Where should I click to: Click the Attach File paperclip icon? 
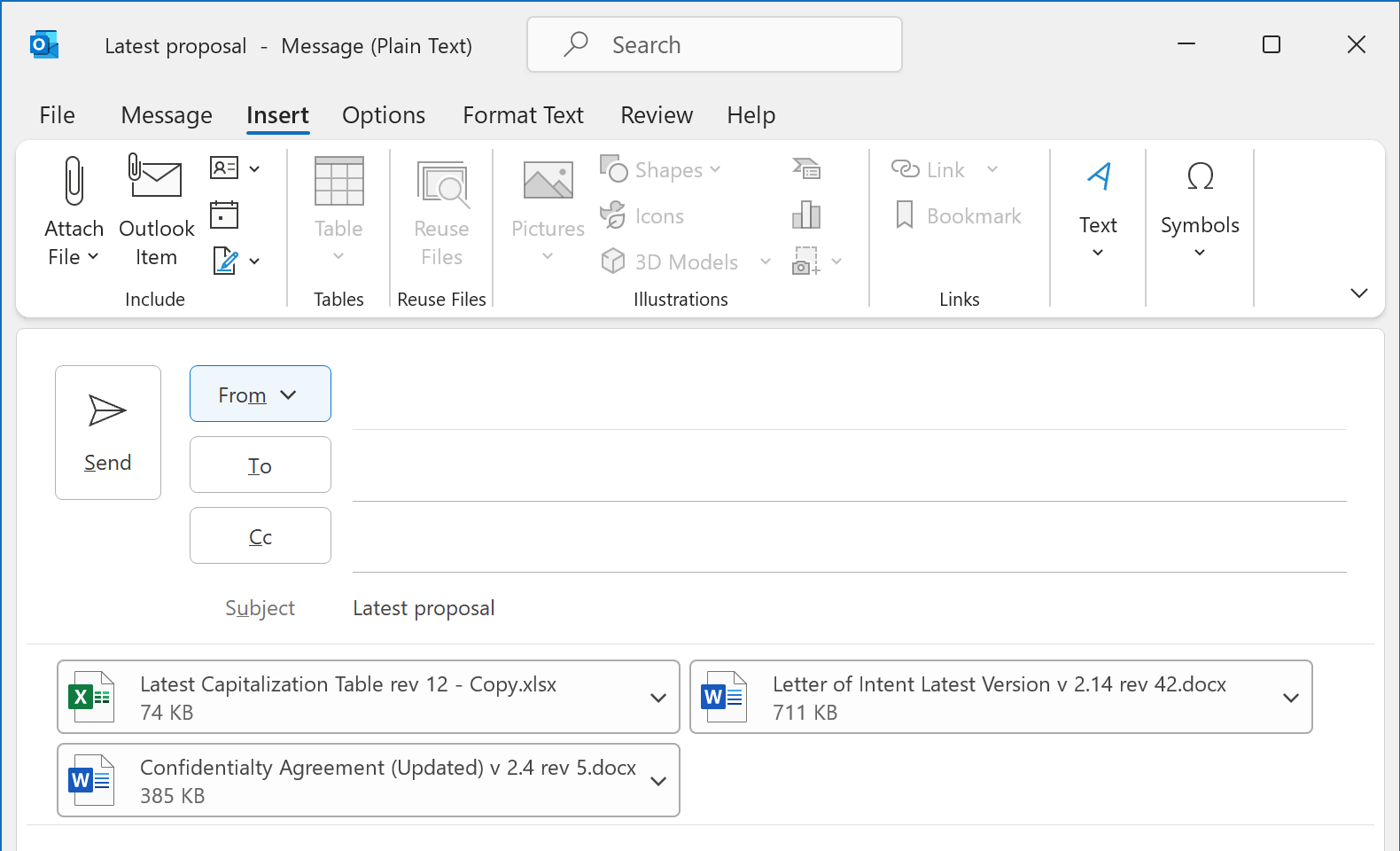[x=74, y=182]
